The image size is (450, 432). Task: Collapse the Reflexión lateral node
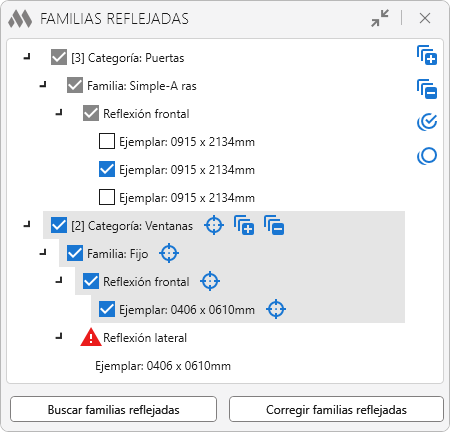(59, 337)
